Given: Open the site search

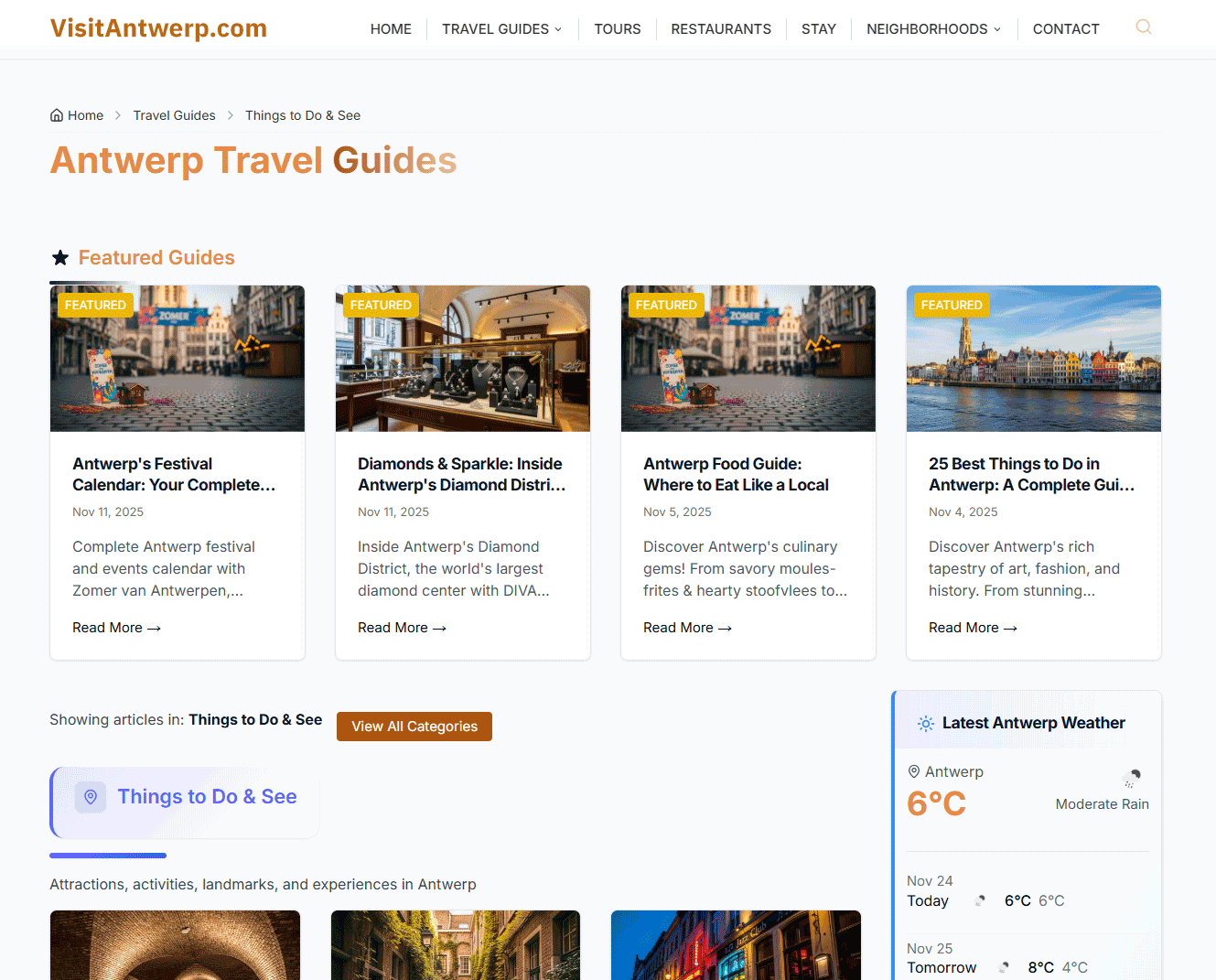Looking at the screenshot, I should coord(1143,27).
